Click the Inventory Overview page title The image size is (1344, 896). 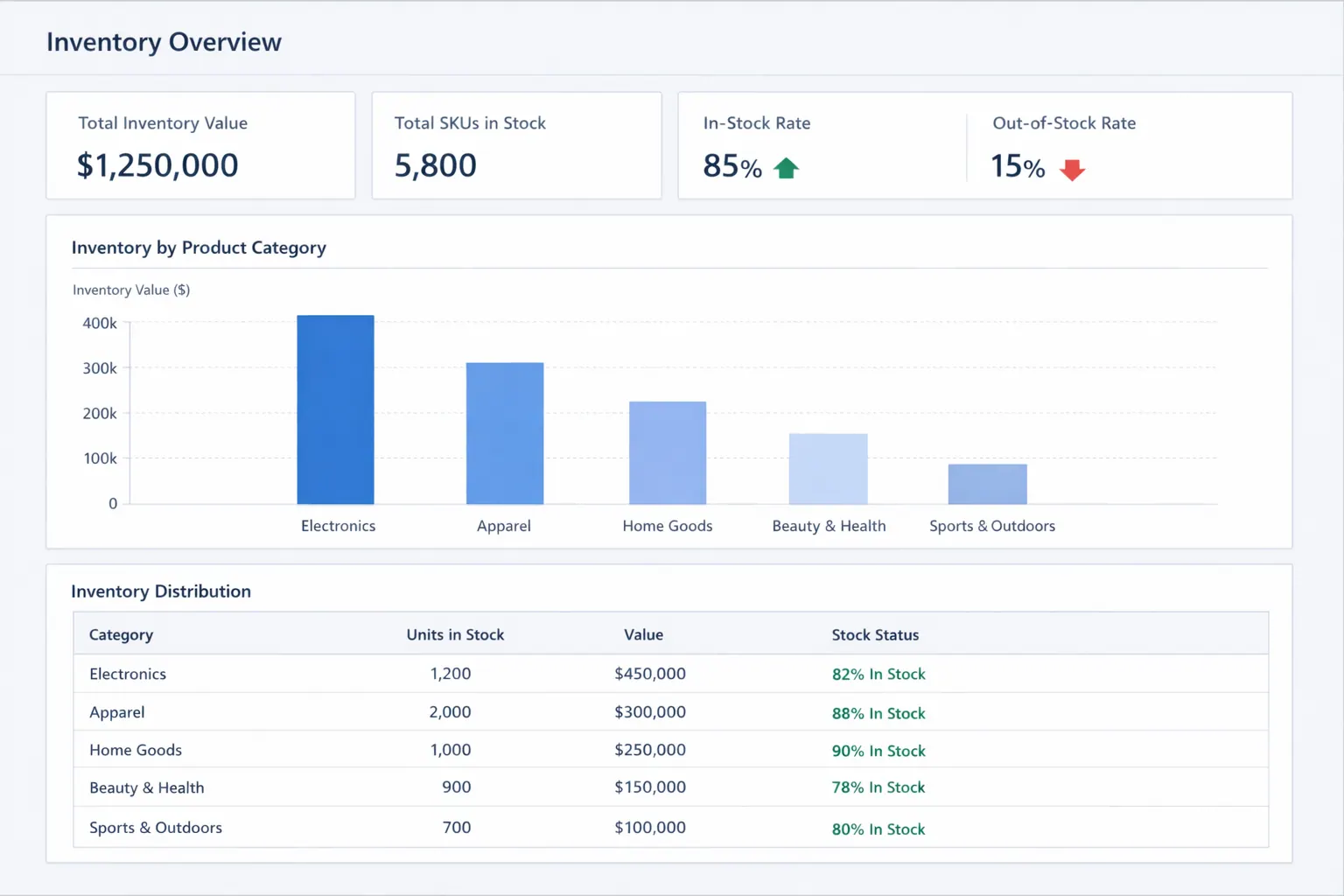(x=164, y=41)
